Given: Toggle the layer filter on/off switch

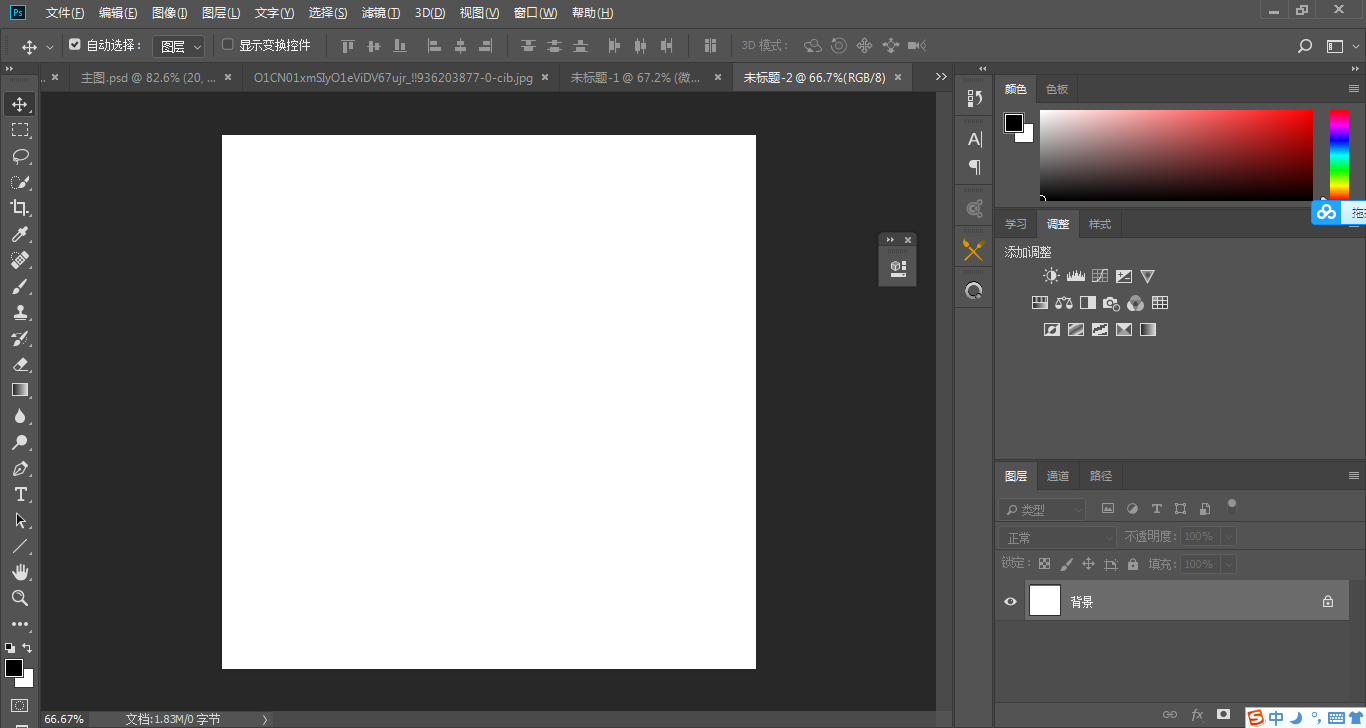Looking at the screenshot, I should click(1232, 505).
